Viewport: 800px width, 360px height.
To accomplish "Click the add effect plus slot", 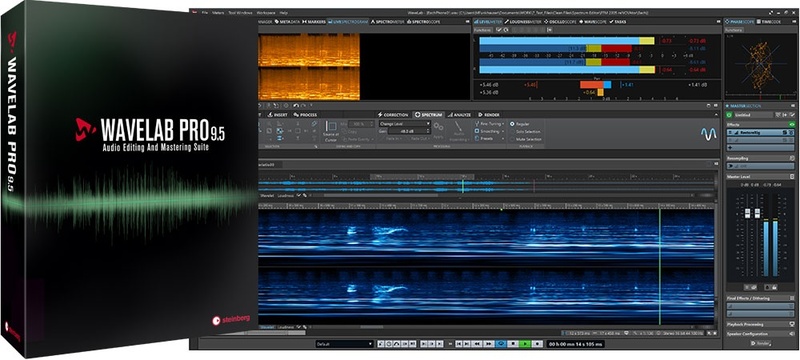I will point(760,148).
